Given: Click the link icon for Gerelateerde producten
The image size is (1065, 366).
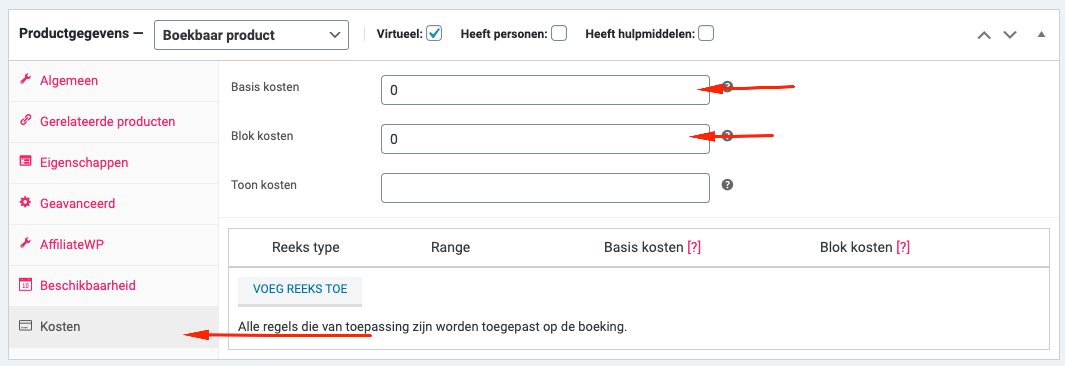Looking at the screenshot, I should pos(25,121).
